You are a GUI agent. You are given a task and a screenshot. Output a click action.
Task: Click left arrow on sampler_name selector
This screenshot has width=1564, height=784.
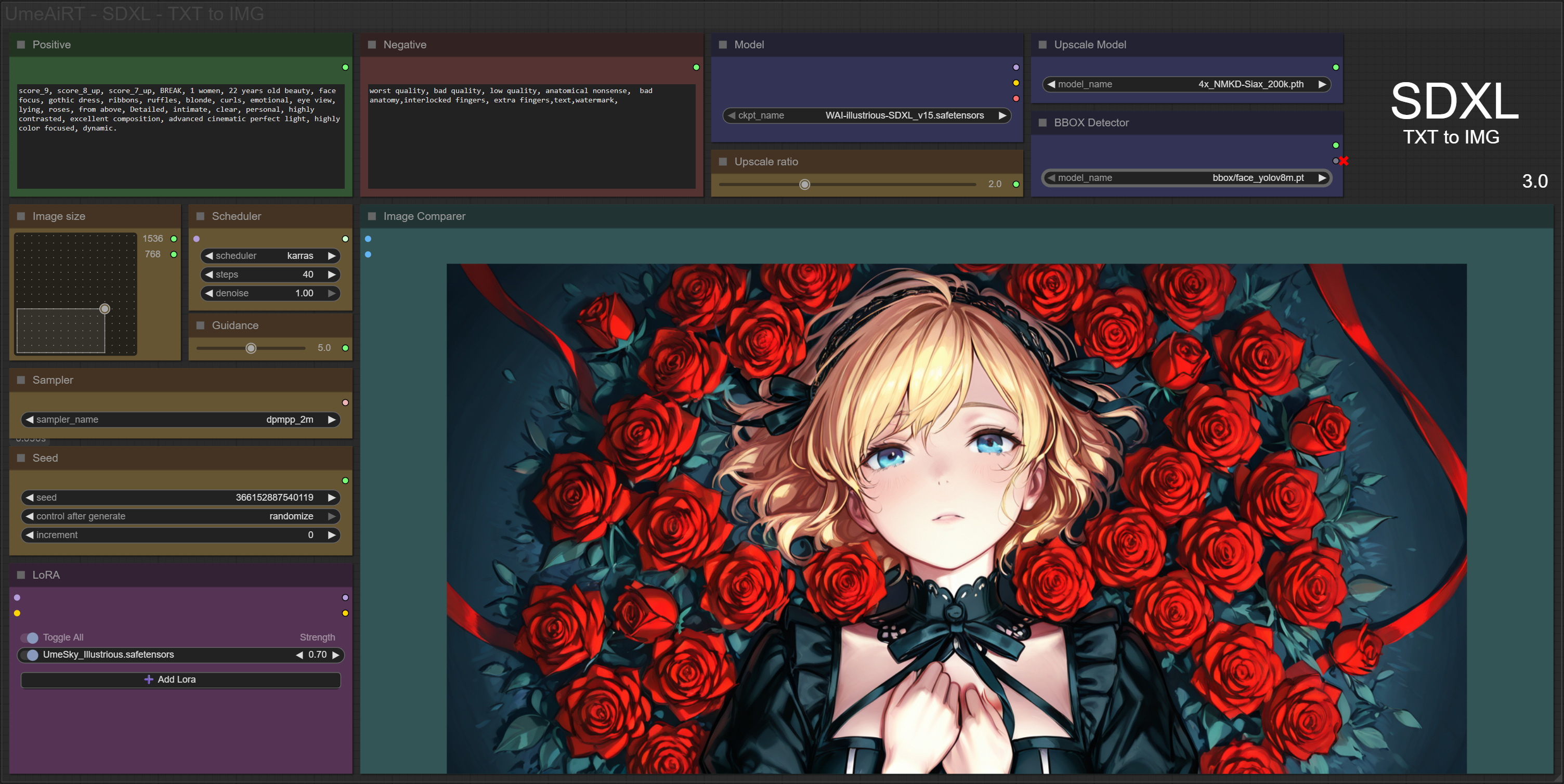click(x=29, y=420)
